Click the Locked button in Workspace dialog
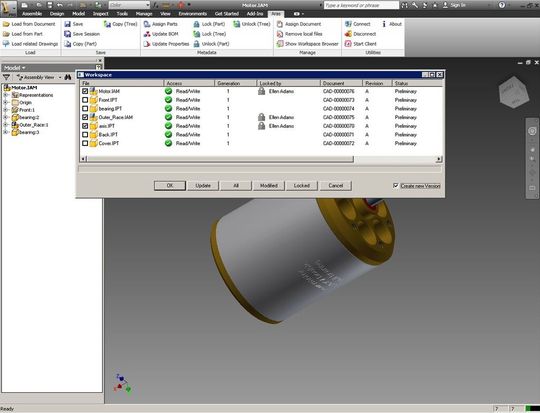Screen dimensions: 540x413 click(302, 186)
